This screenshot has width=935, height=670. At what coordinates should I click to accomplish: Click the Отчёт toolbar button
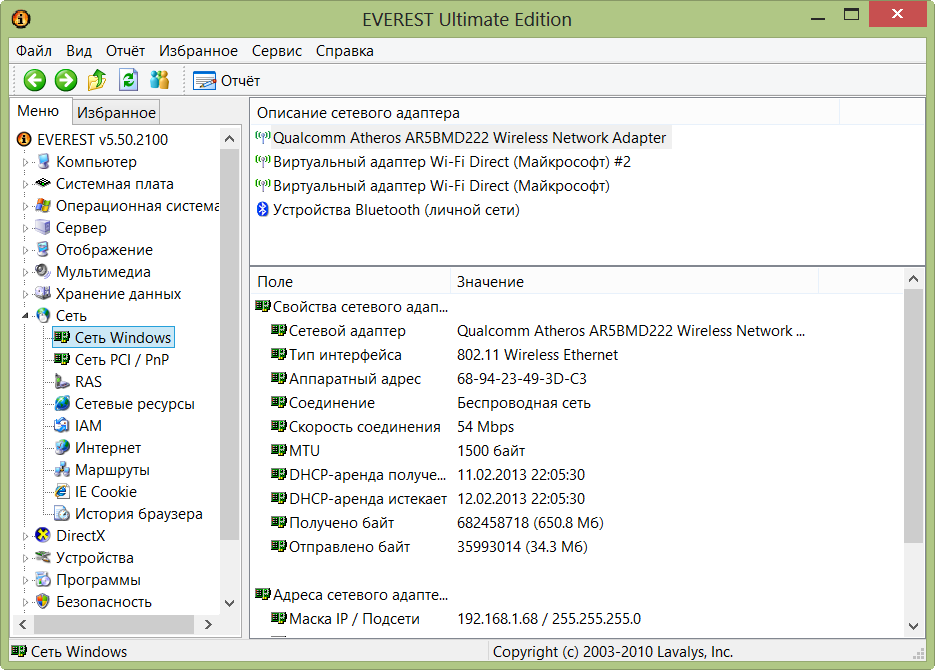point(227,80)
